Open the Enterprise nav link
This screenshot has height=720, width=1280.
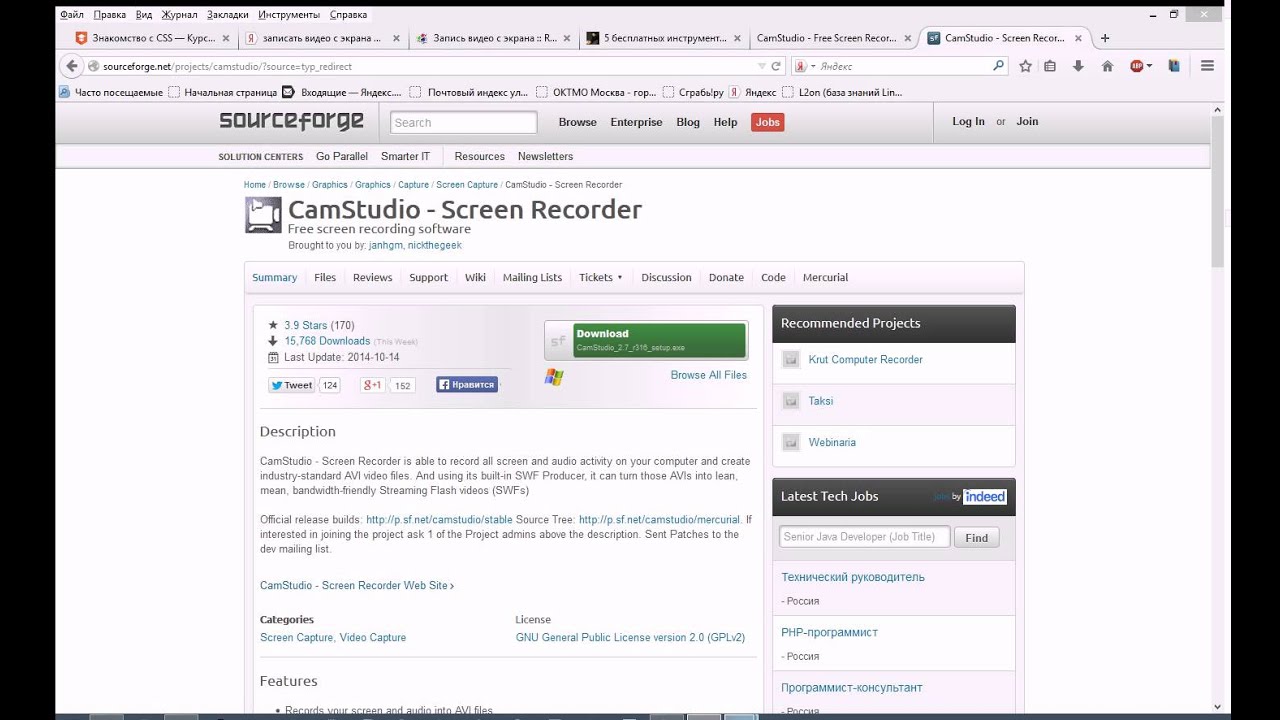click(x=636, y=122)
